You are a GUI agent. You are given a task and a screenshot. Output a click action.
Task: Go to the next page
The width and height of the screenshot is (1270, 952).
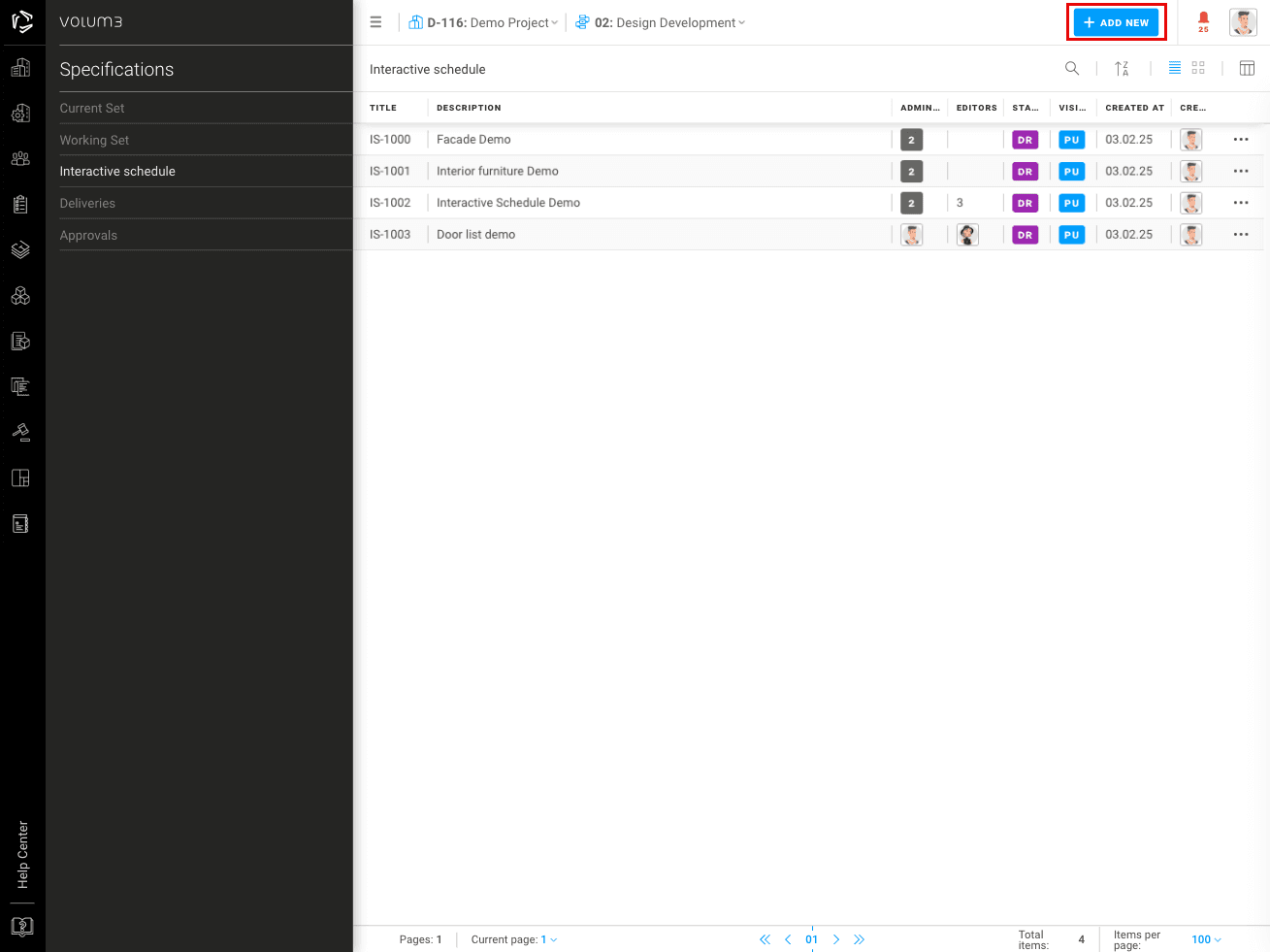click(x=836, y=939)
